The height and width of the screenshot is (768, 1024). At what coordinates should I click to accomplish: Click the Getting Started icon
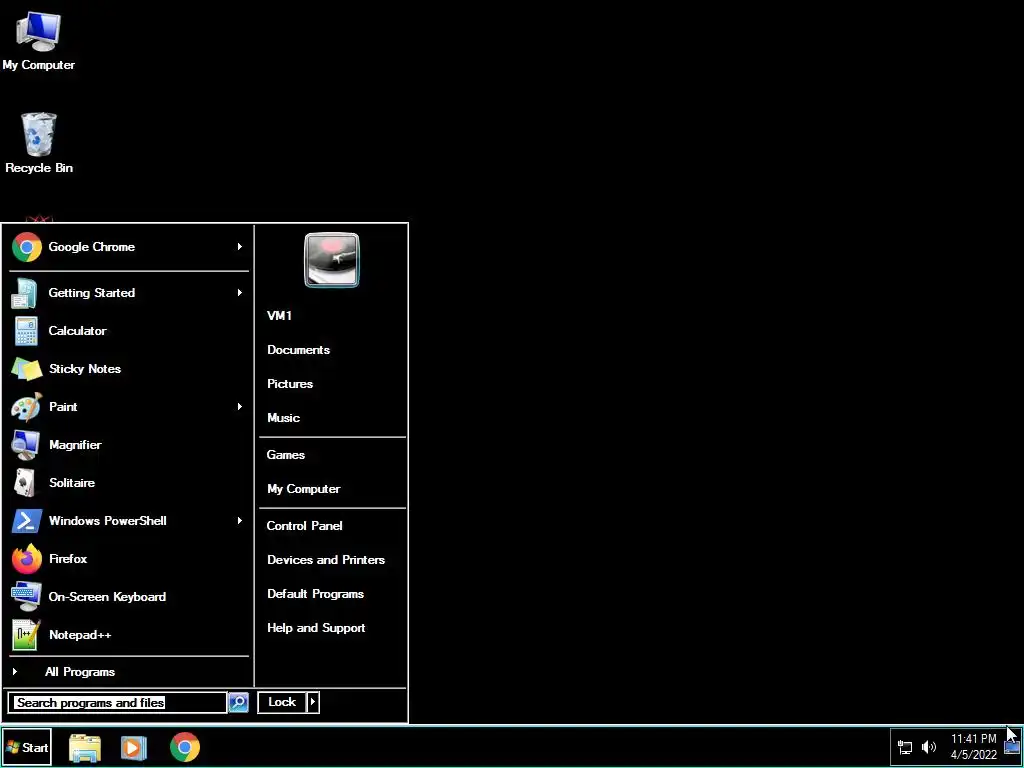(x=25, y=293)
